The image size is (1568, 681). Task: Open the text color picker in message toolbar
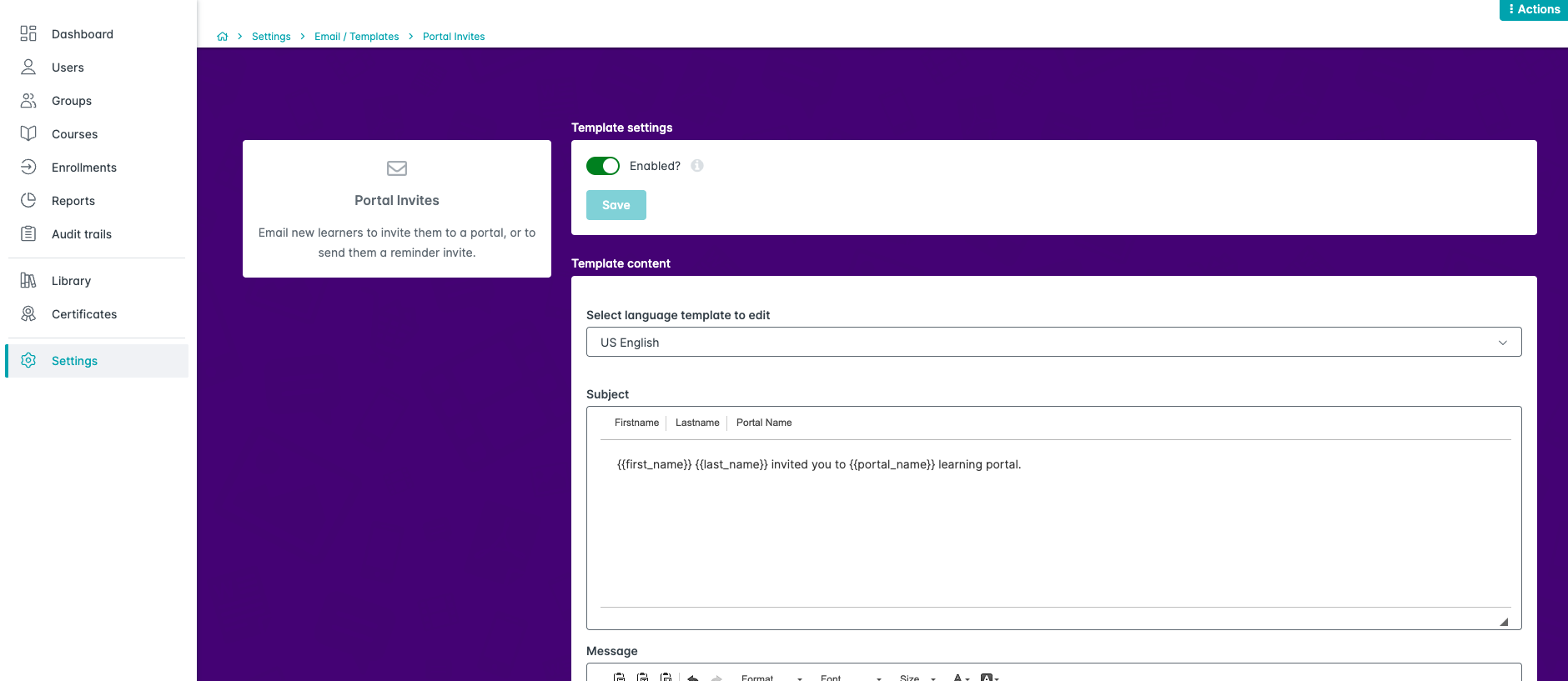coord(961,678)
